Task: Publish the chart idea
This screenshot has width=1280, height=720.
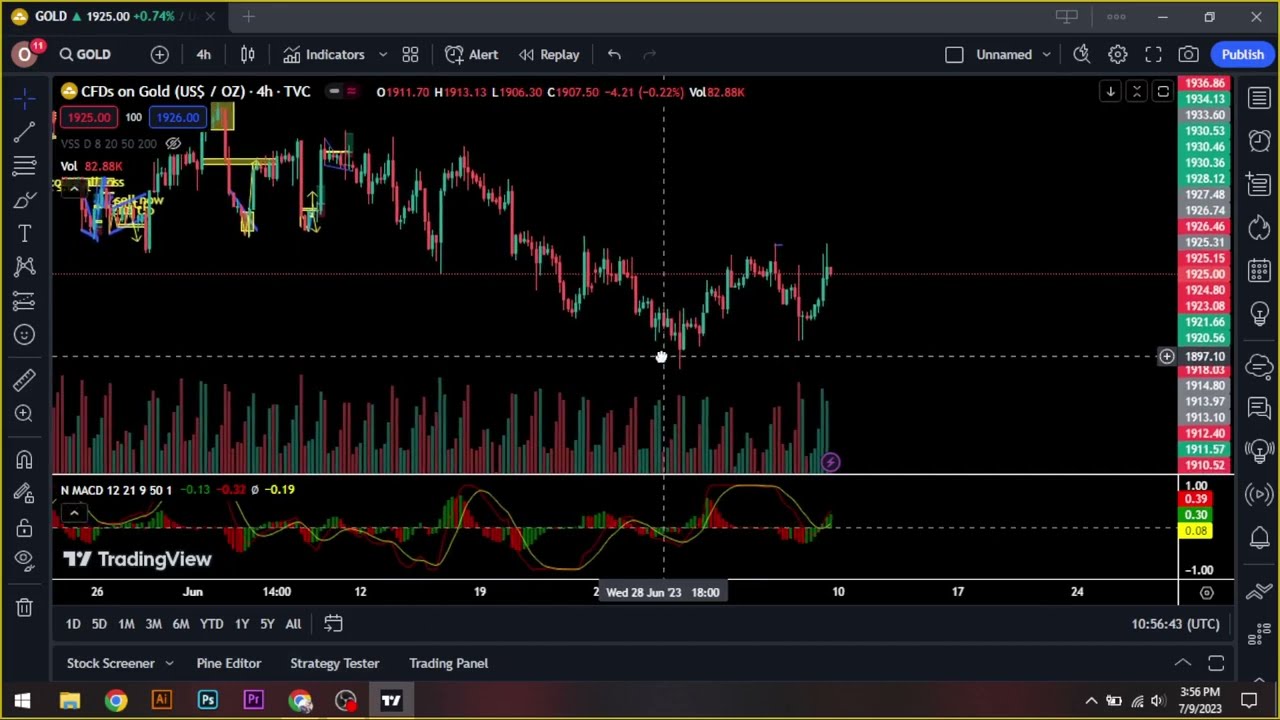Action: tap(1243, 55)
